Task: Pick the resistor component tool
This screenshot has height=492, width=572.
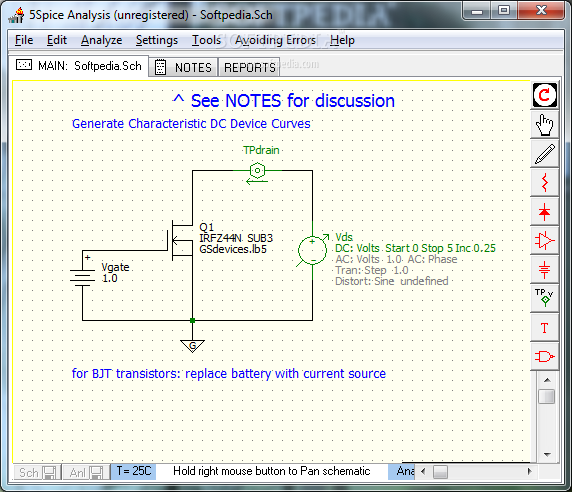Action: pyautogui.click(x=545, y=182)
